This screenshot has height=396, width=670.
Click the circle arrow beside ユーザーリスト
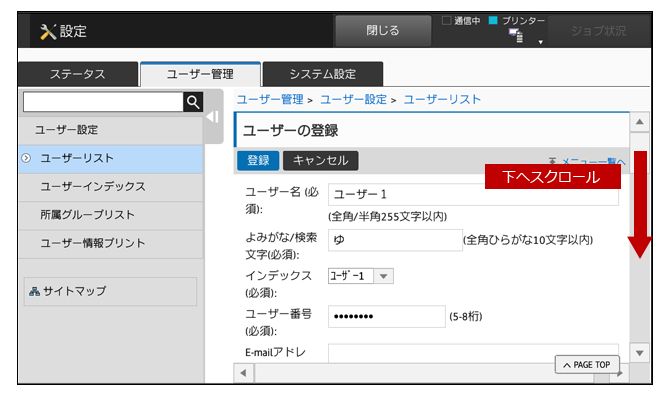tap(26, 158)
